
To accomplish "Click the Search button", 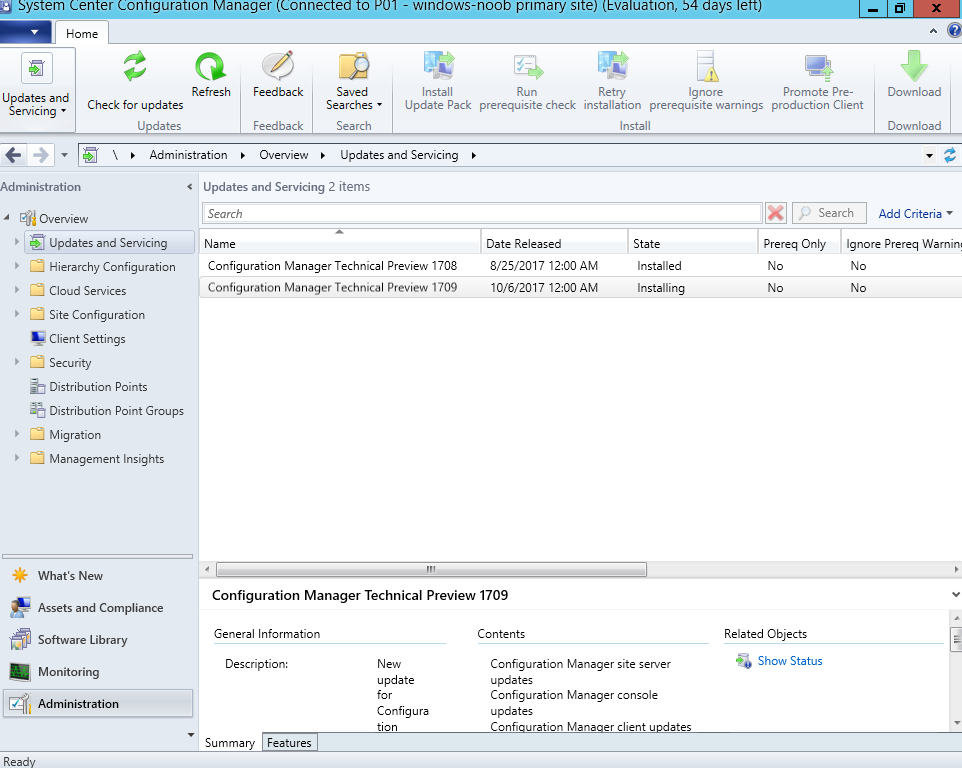I will click(829, 213).
